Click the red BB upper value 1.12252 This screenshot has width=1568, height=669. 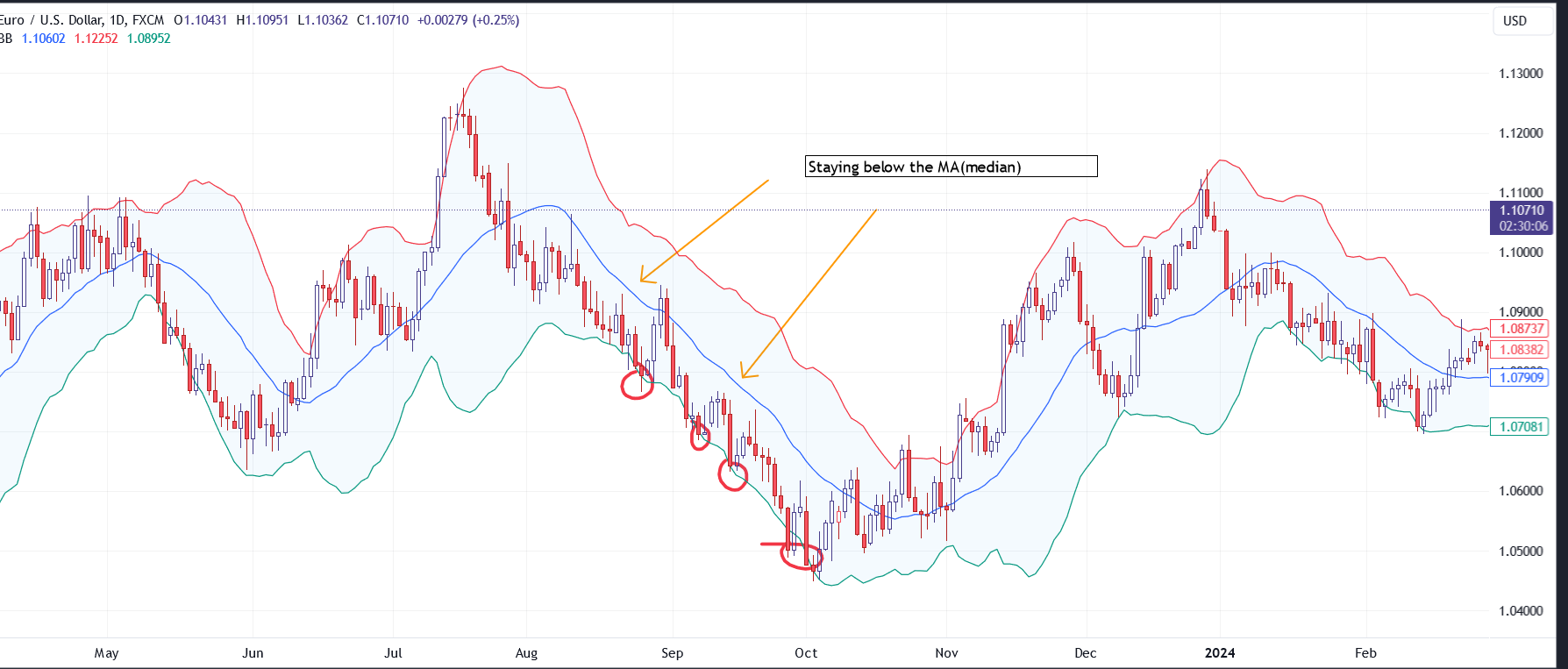[x=96, y=39]
